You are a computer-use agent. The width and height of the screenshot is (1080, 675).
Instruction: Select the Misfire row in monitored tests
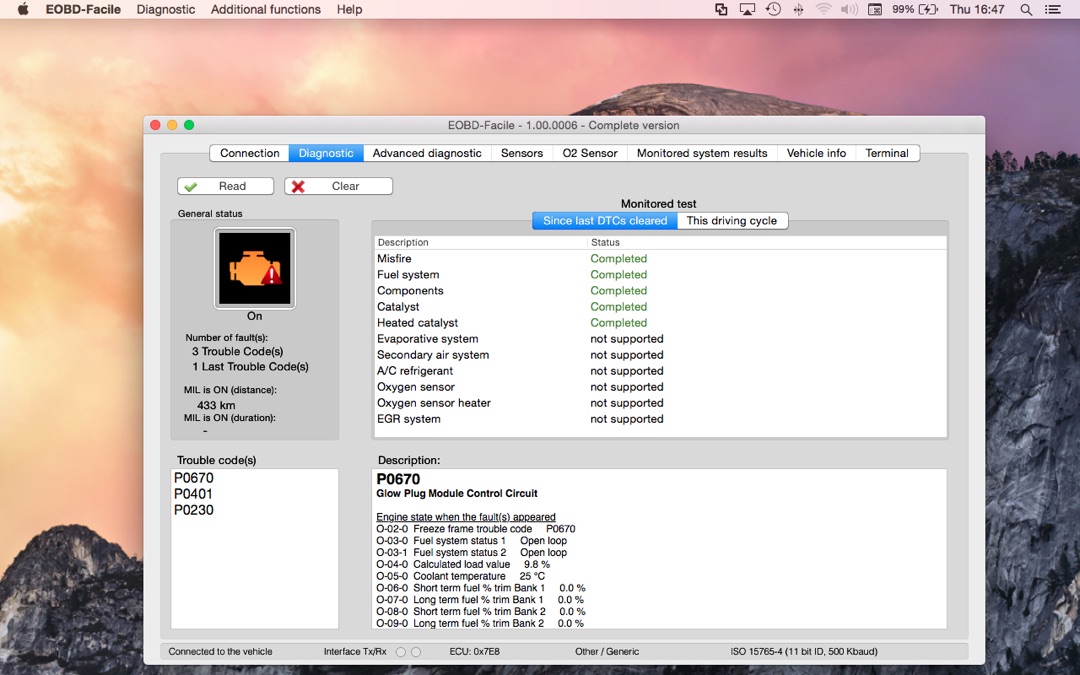pyautogui.click(x=395, y=259)
